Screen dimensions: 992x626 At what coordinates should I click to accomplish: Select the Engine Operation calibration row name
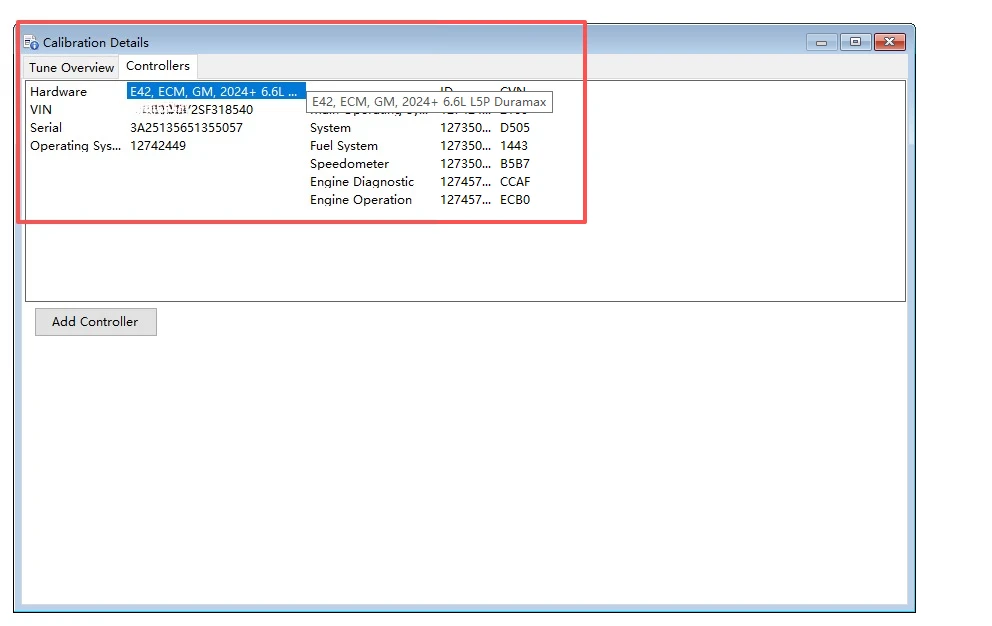[x=361, y=200]
